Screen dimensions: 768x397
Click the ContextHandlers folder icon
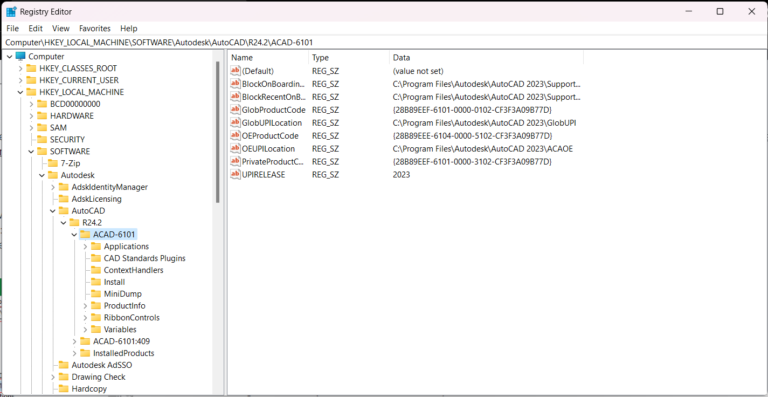[x=96, y=270]
